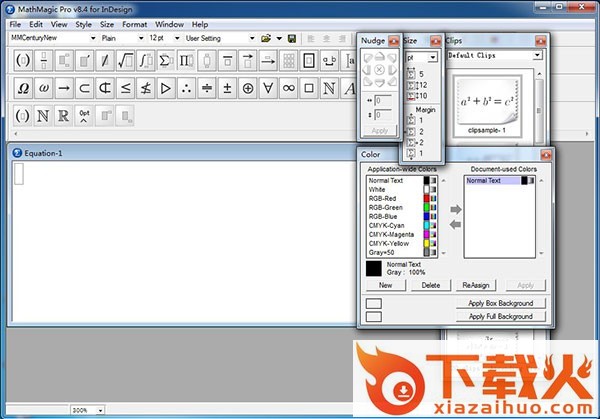Click the vertical nudge value field
600x419 pixels.
coord(383,115)
